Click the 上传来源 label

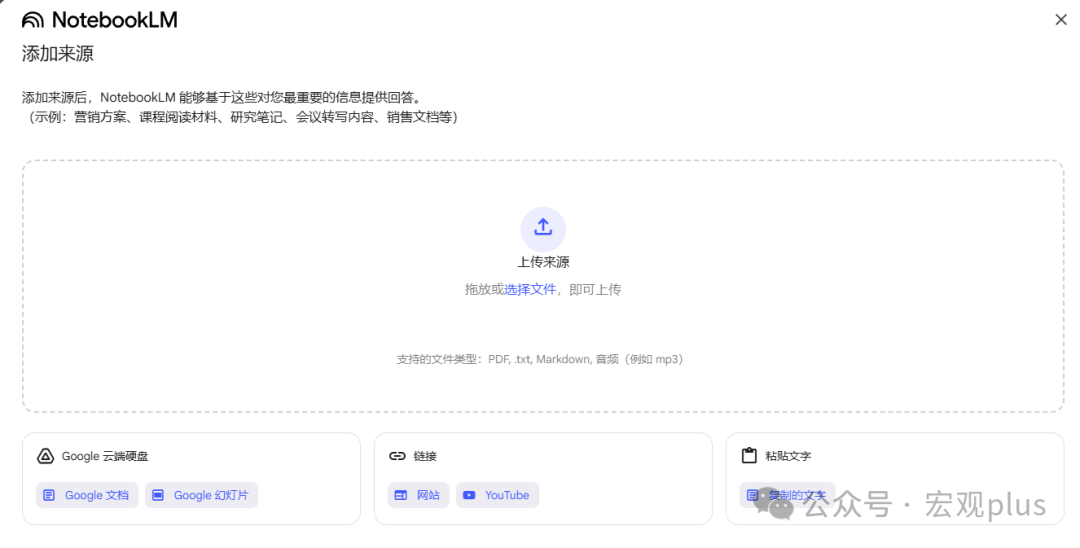[543, 262]
